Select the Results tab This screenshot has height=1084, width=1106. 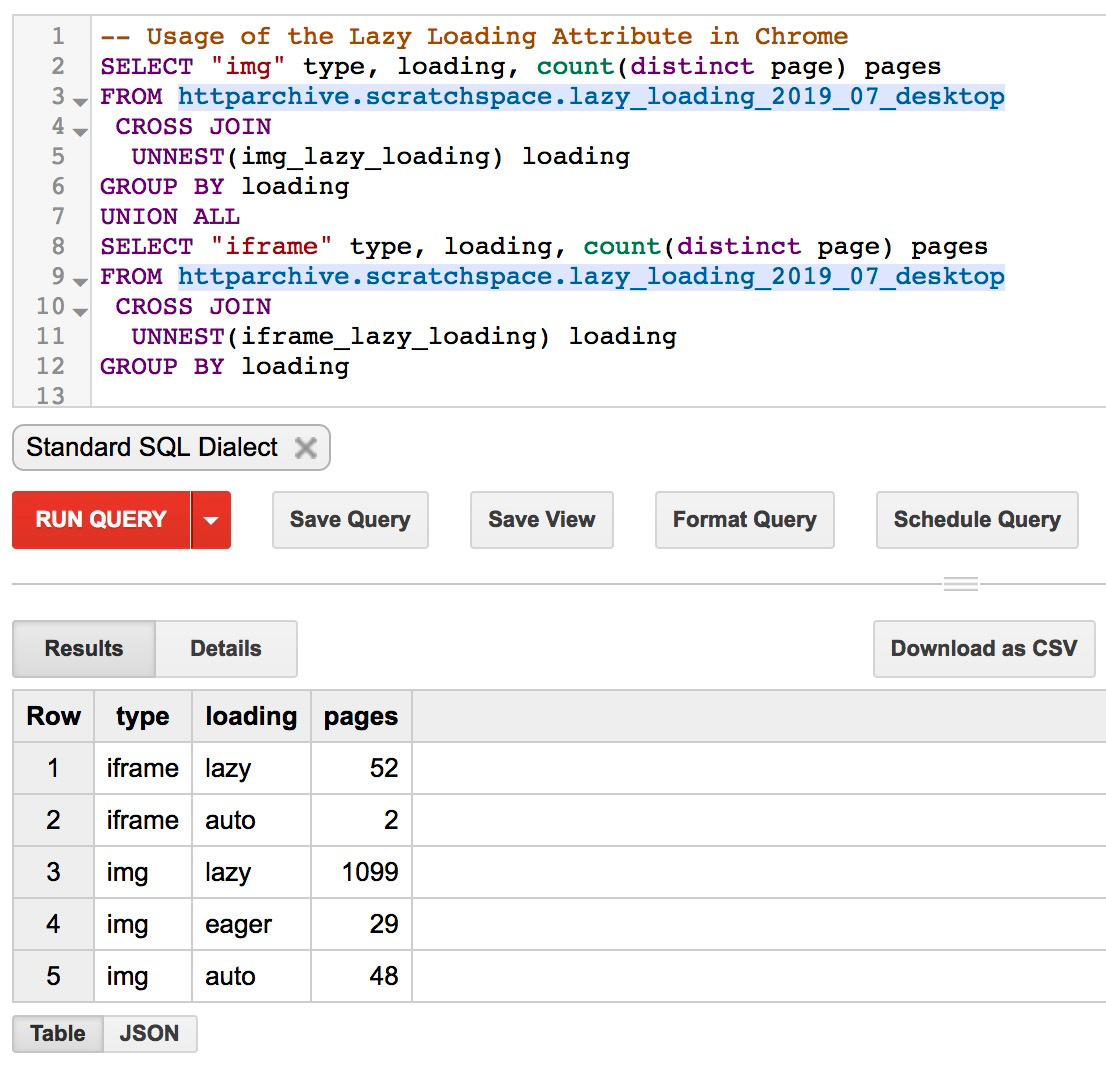point(84,648)
